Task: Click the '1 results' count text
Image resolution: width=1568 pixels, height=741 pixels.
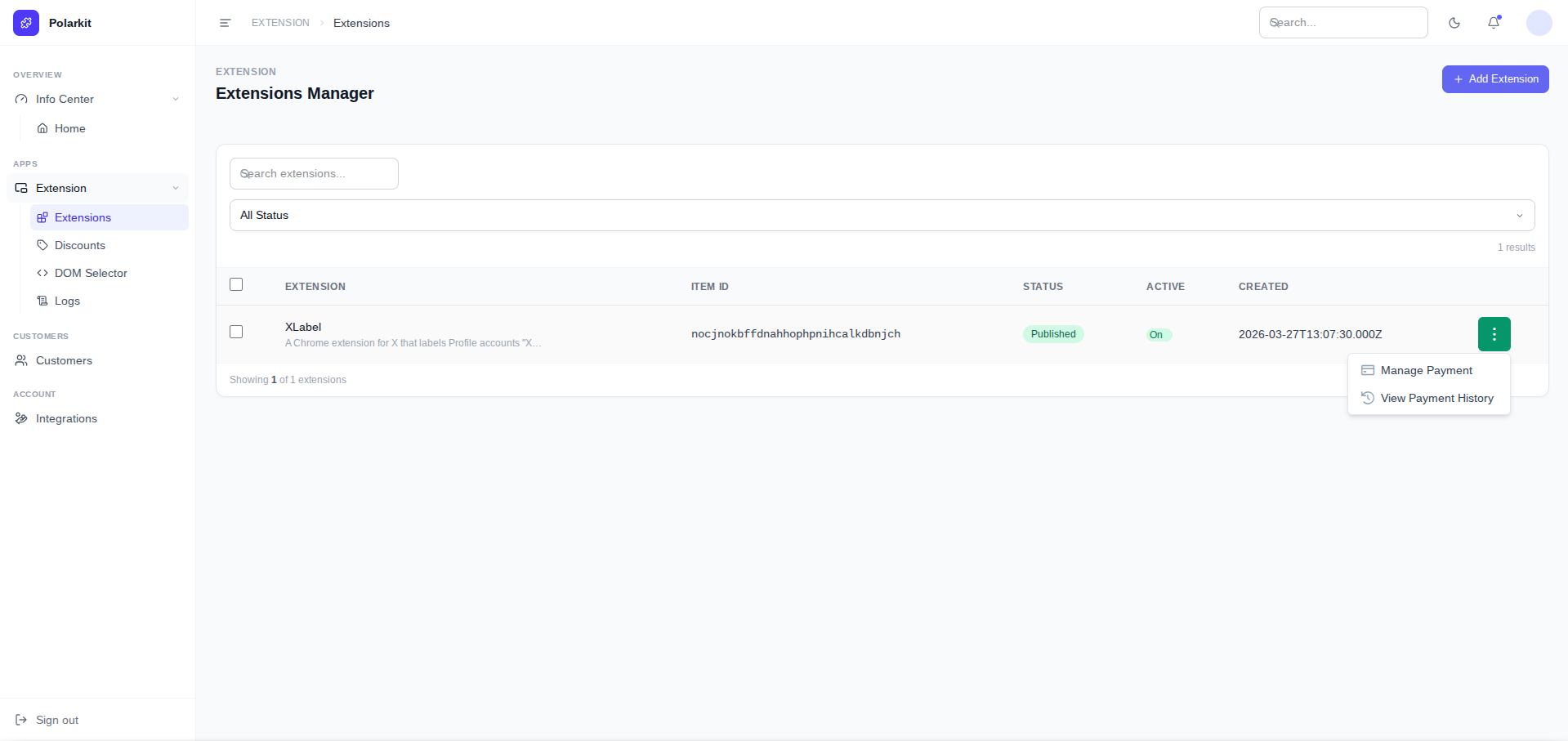Action: 1516,248
